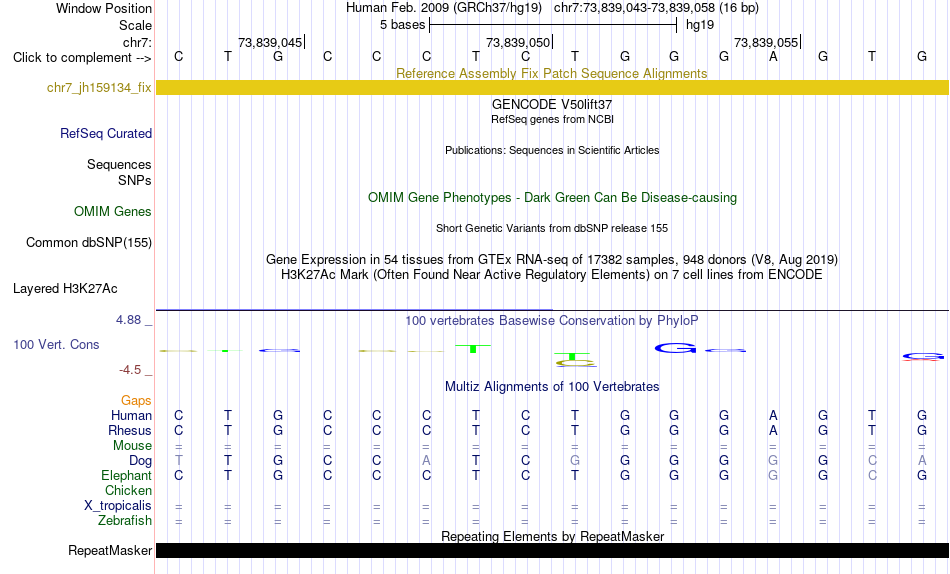950x574 pixels.
Task: Open Common dbSNP(155) track settings
Action: pyautogui.click(x=89, y=242)
